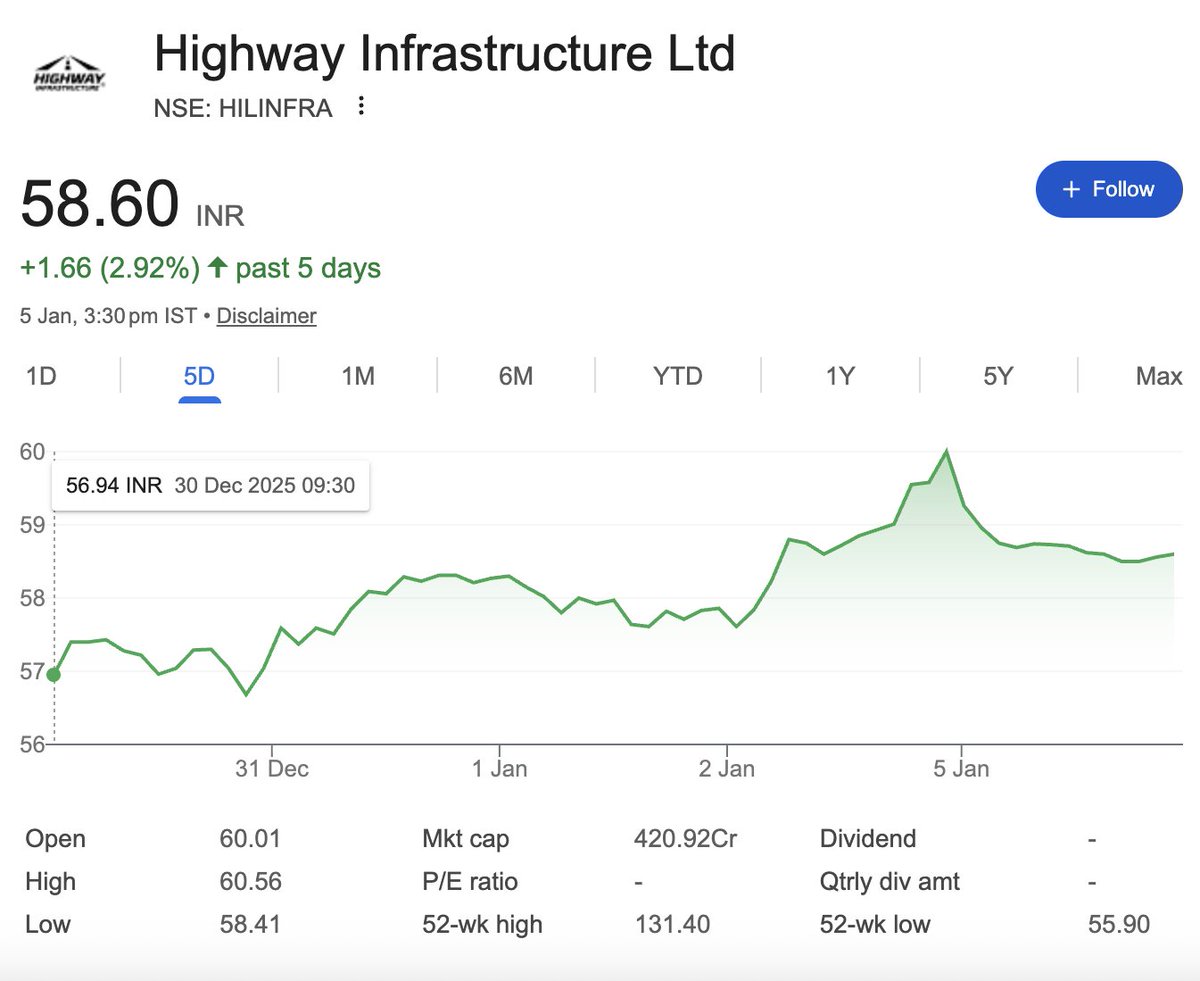Viewport: 1200px width, 981px height.
Task: Open the Disclaimer link
Action: (x=266, y=316)
